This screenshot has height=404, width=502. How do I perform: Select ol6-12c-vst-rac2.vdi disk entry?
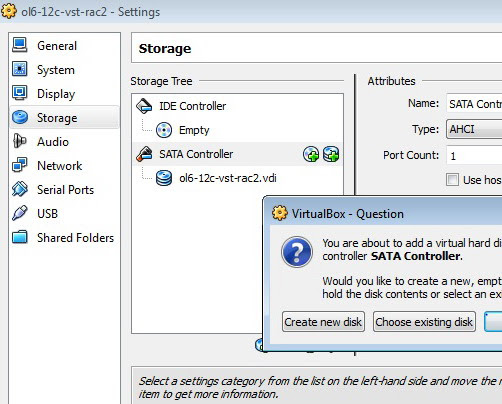[228, 178]
